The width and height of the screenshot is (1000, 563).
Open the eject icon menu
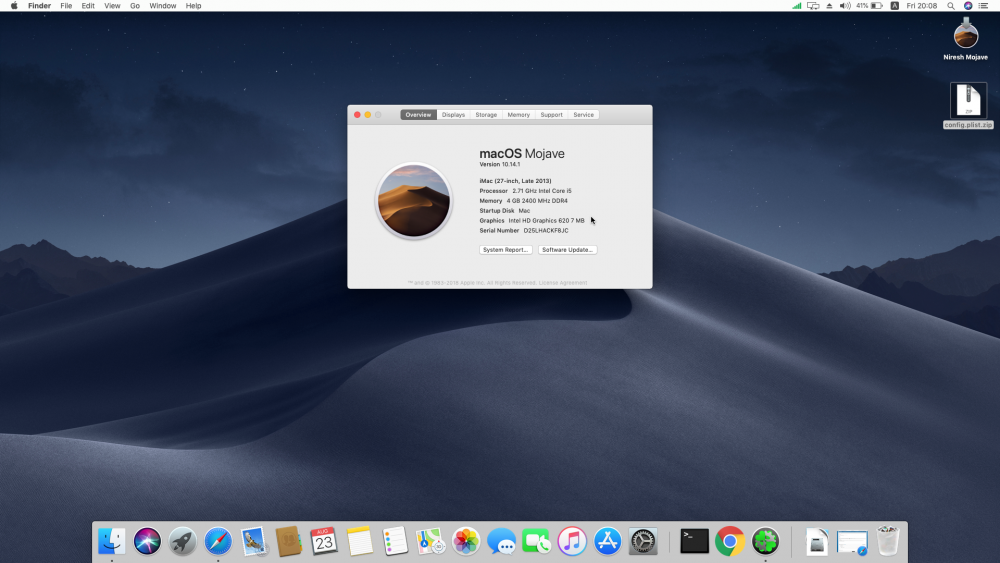(829, 6)
